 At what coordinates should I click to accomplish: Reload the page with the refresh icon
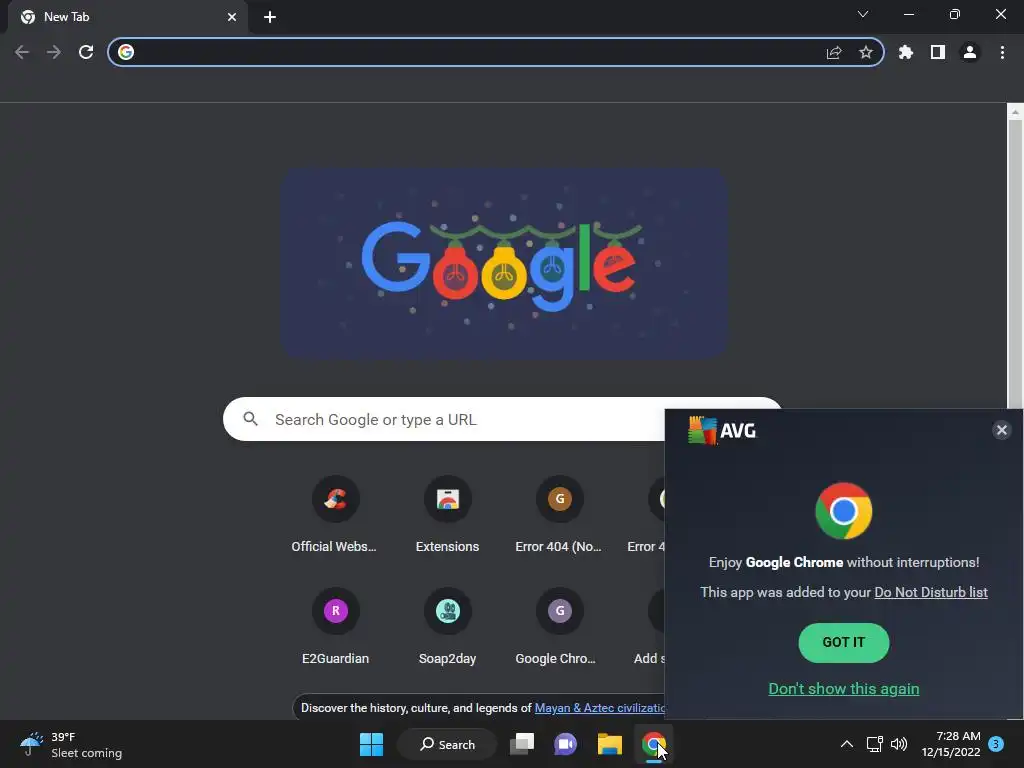[86, 52]
